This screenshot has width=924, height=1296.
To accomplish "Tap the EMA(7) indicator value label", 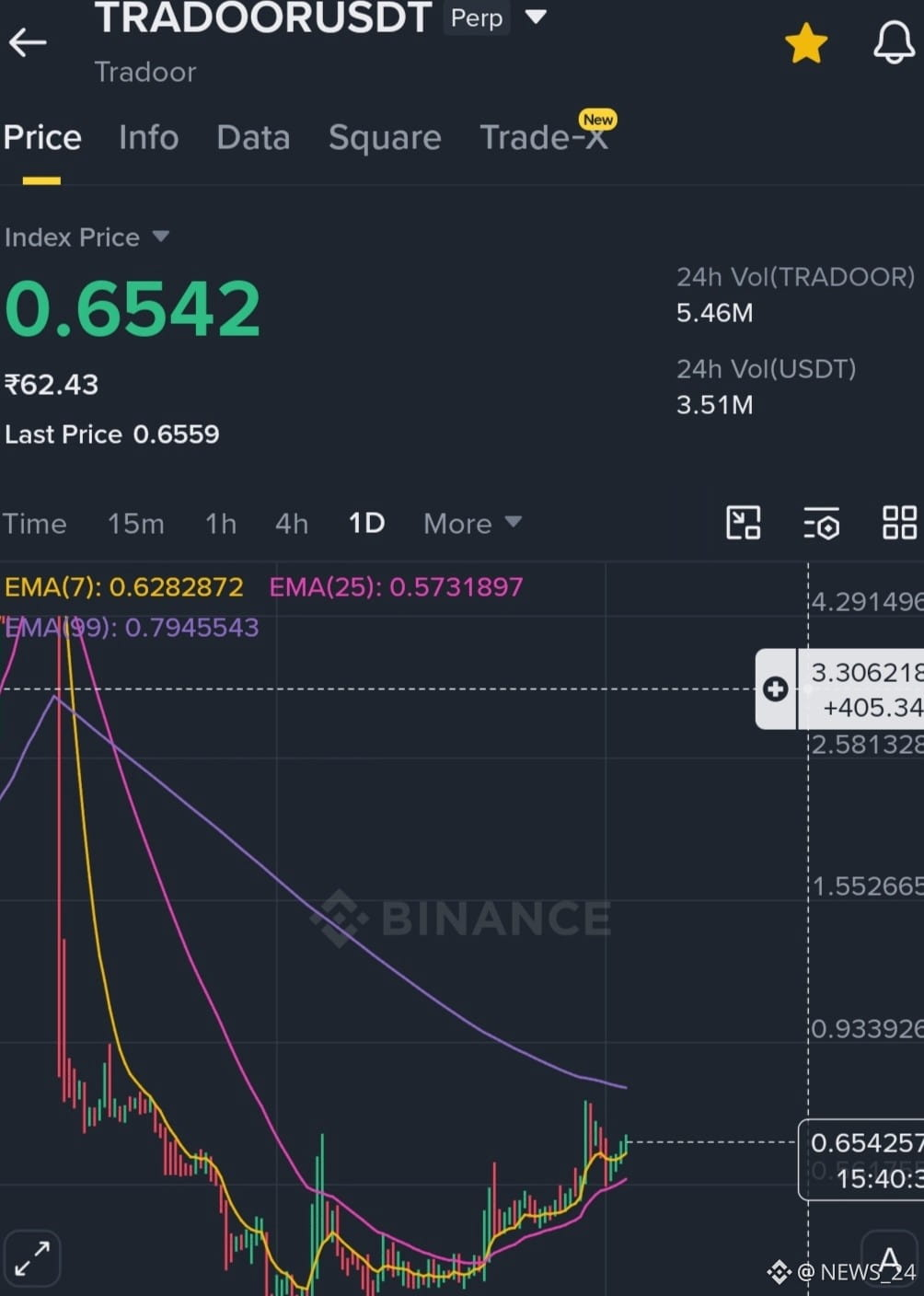I will pyautogui.click(x=124, y=587).
